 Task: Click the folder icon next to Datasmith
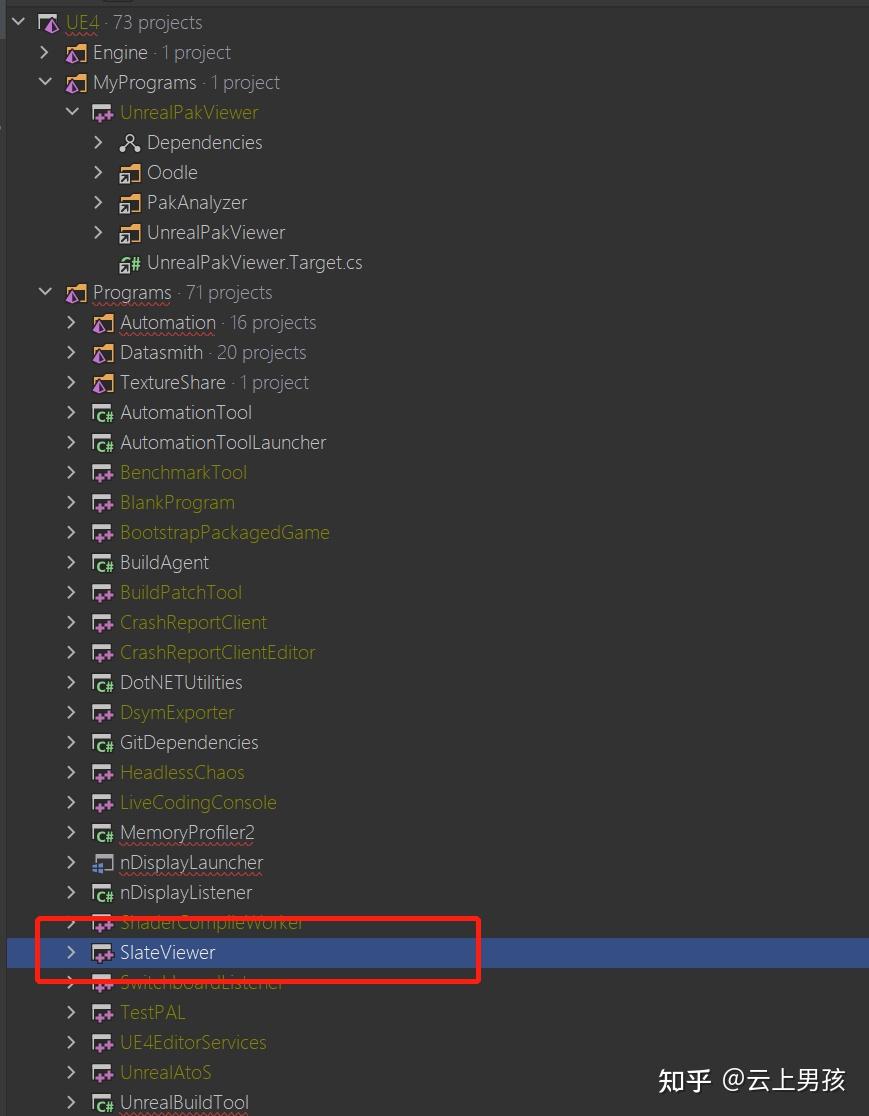click(x=102, y=352)
